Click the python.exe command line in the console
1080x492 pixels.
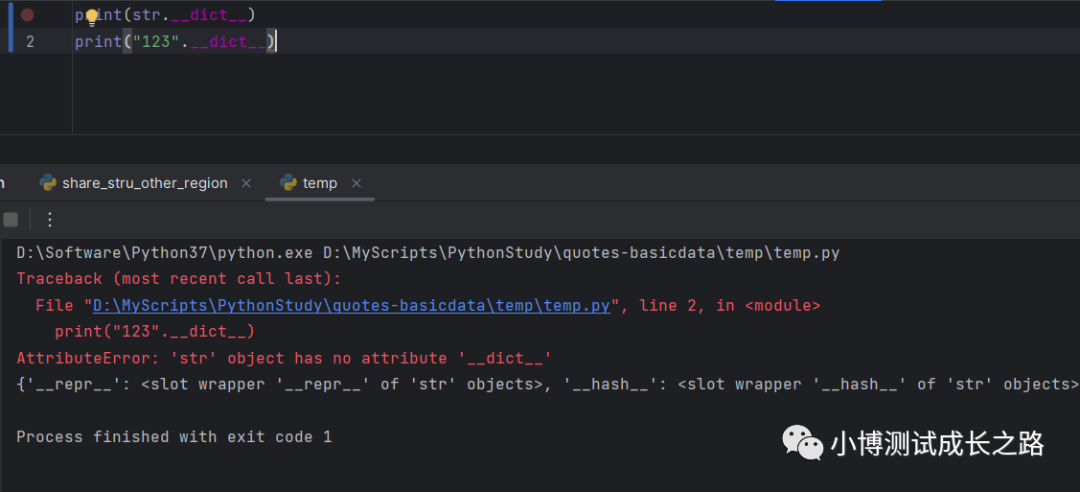click(x=428, y=253)
